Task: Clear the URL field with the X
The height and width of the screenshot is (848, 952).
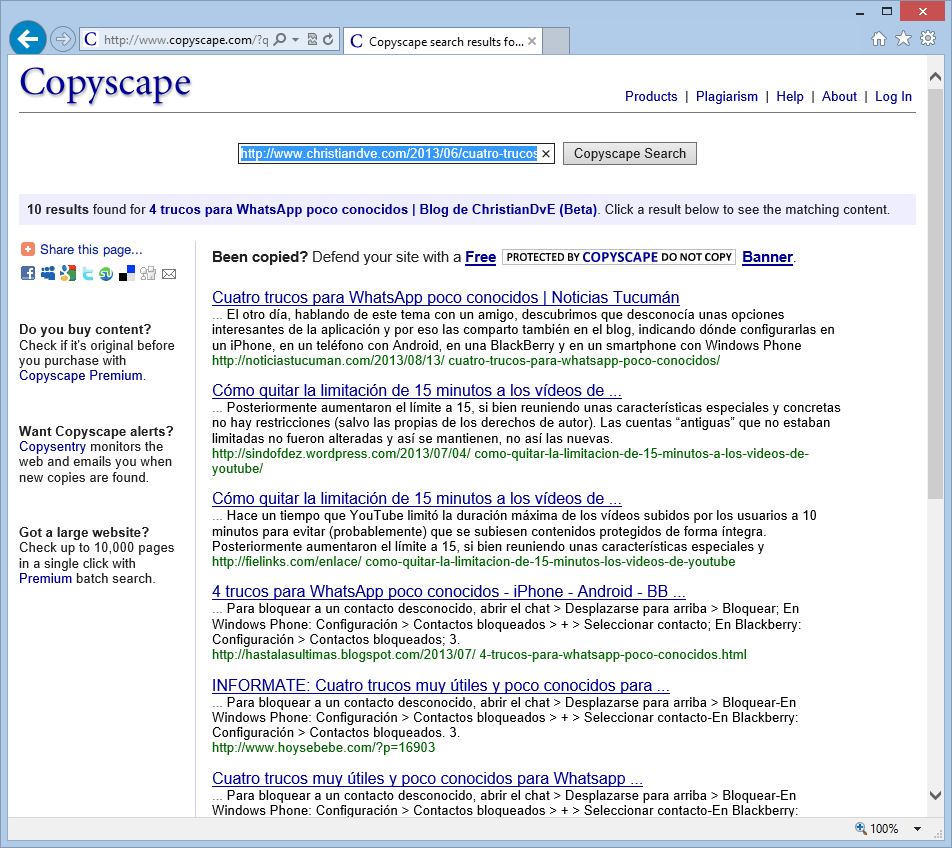Action: [546, 154]
